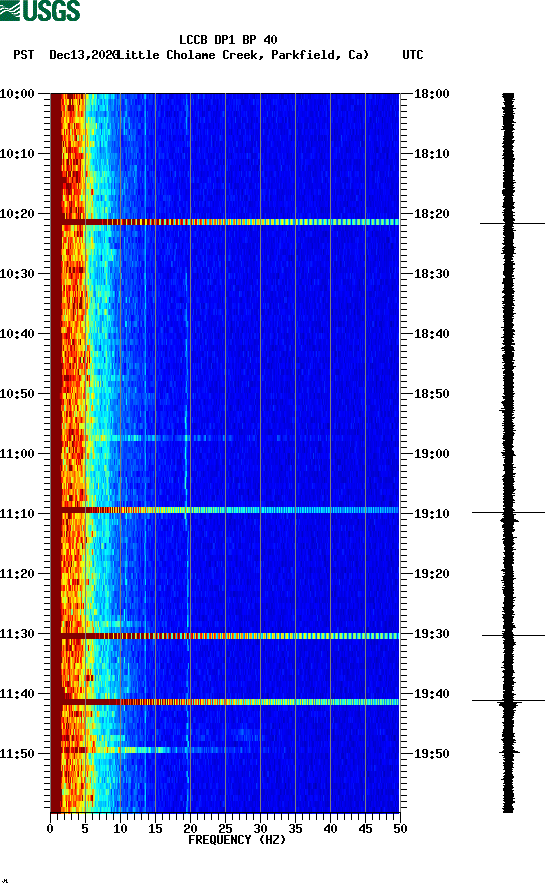552x892 pixels.
Task: Click the USGS logo
Action: 40,10
